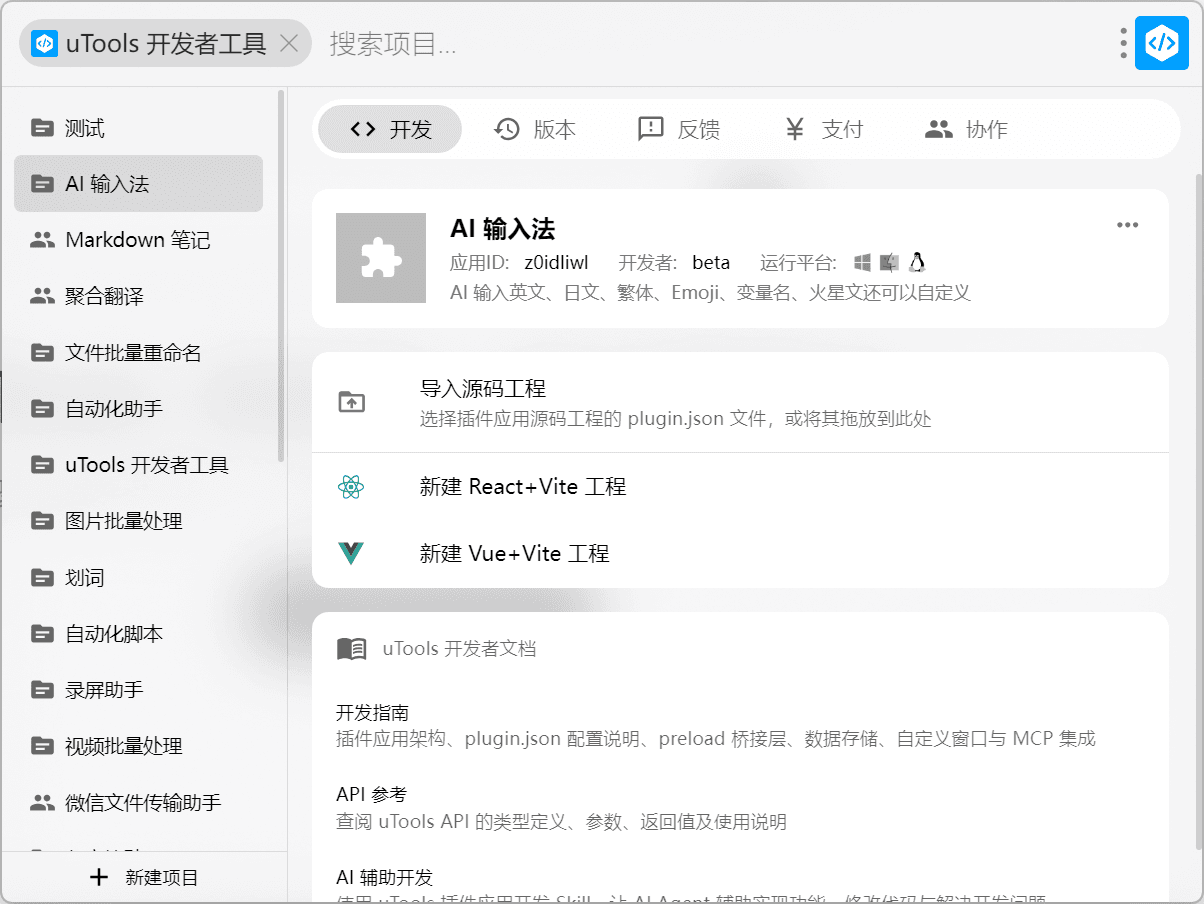Select the 自动化脚本 project
The image size is (1204, 904).
coord(138,634)
